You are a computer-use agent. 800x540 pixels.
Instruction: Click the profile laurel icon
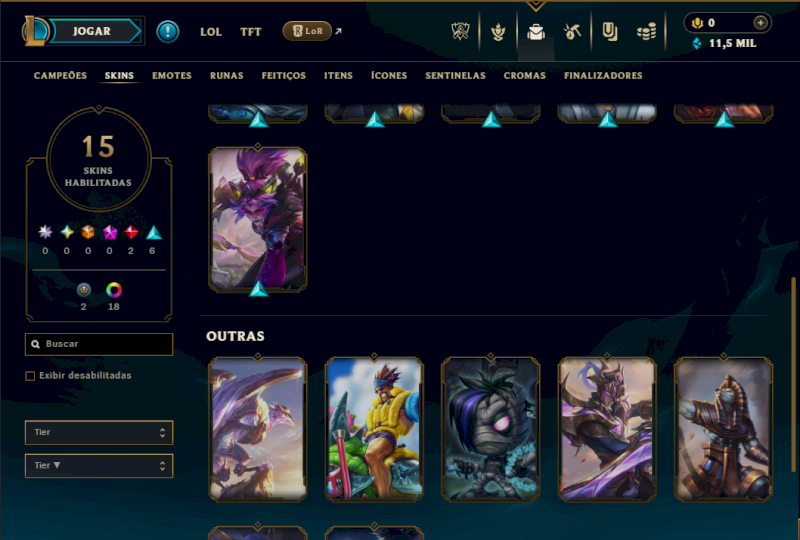tap(498, 32)
